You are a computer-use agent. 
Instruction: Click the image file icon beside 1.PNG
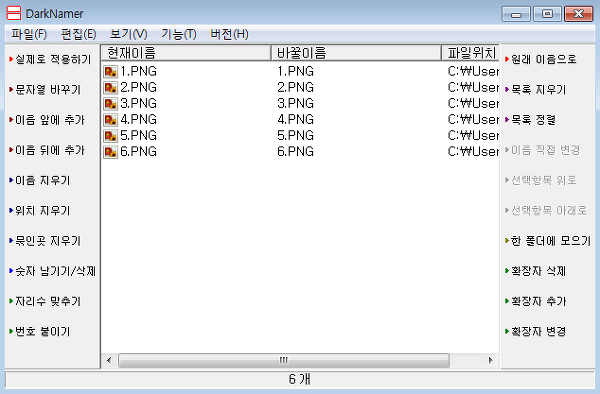point(111,72)
